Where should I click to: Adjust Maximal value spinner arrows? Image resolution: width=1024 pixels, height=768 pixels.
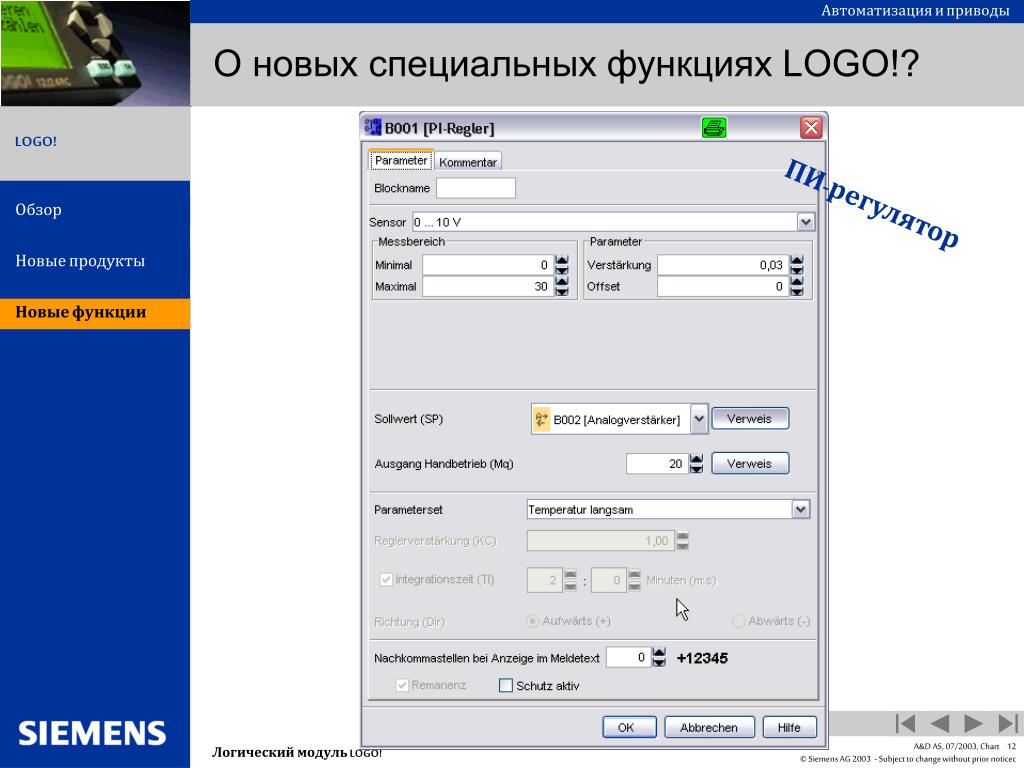coord(562,286)
